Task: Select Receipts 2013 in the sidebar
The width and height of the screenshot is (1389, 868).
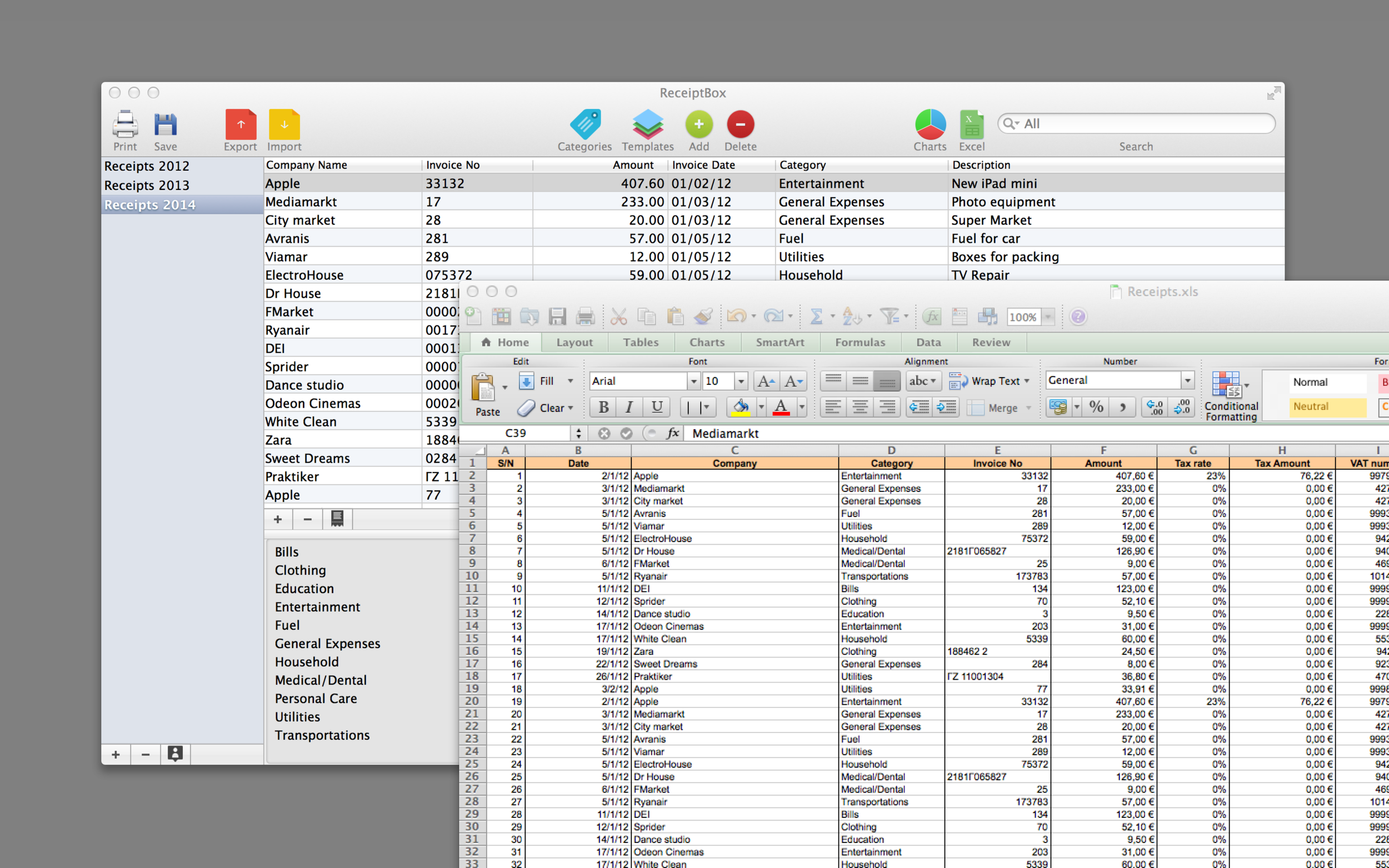Action: pos(183,185)
